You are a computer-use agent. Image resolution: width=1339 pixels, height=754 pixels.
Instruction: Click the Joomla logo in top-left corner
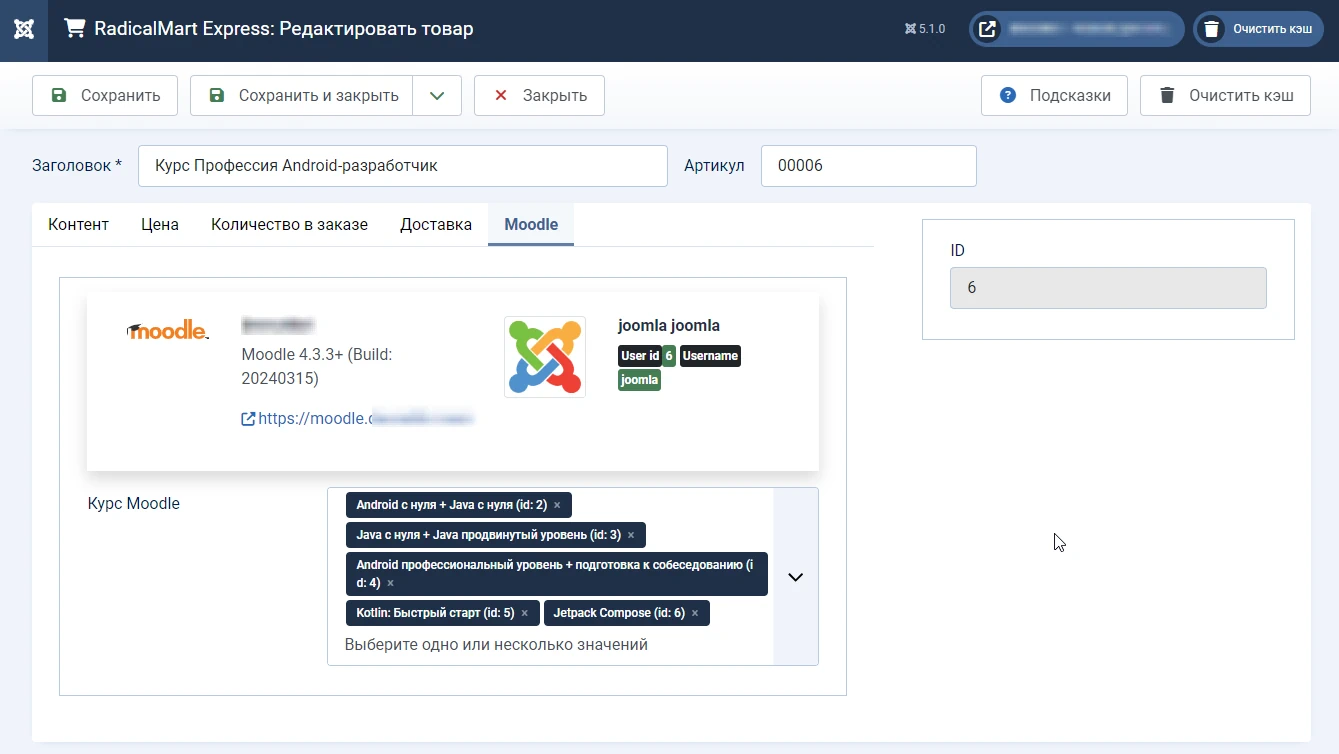pyautogui.click(x=24, y=30)
